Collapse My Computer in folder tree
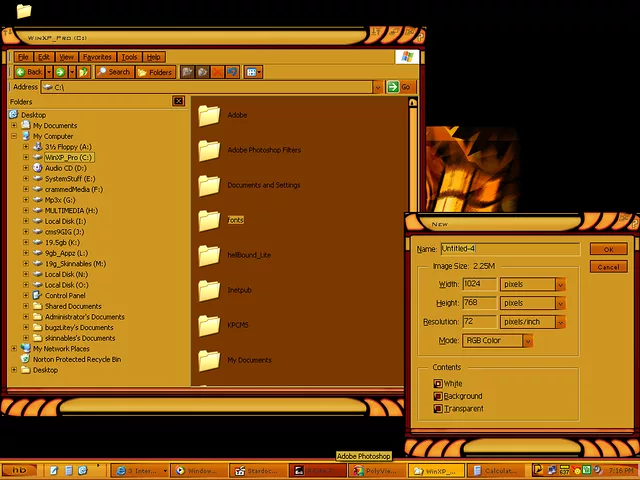Screen dimensions: 640x480 [14, 136]
